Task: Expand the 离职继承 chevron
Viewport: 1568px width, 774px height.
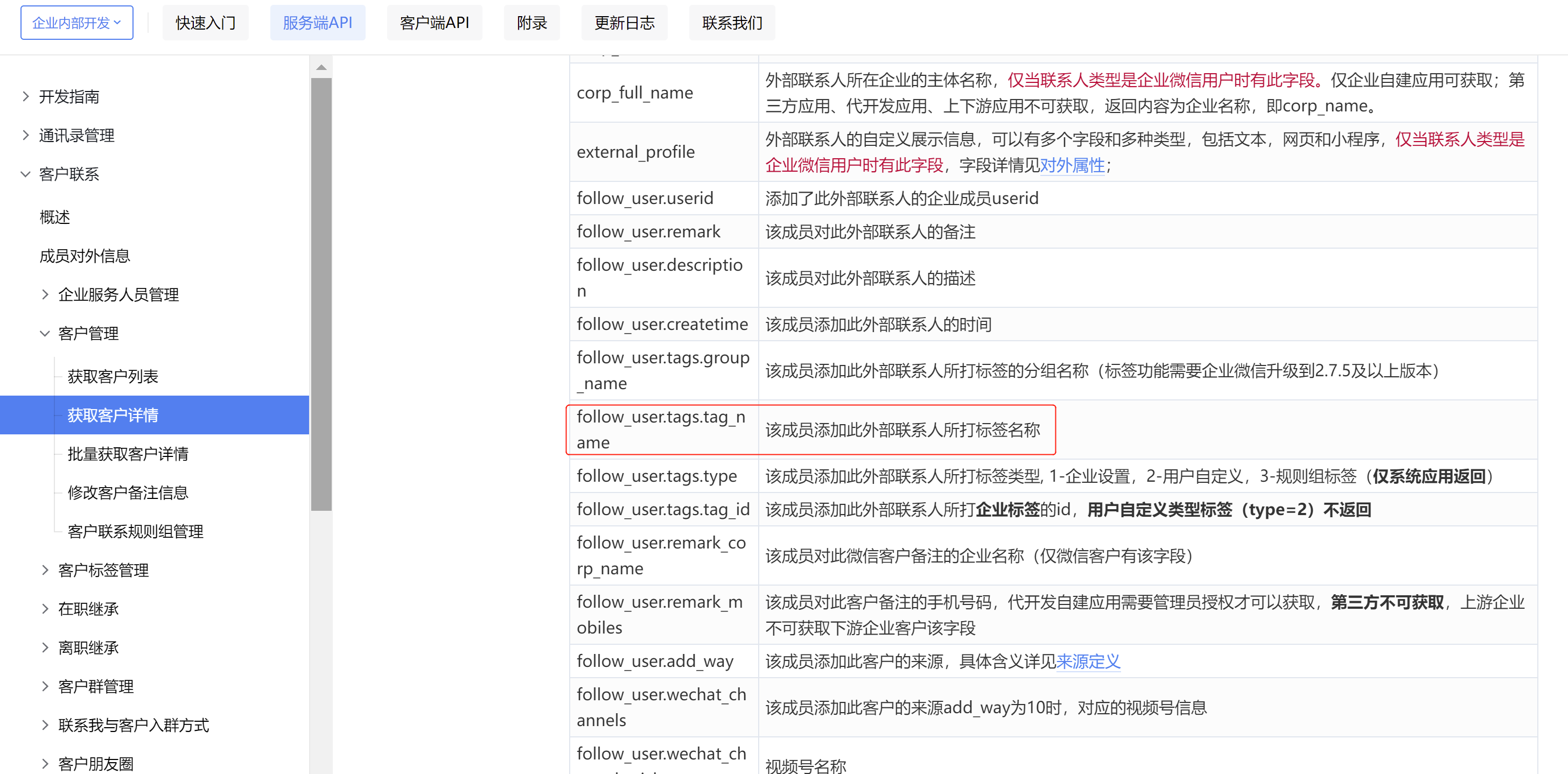Action: point(45,648)
